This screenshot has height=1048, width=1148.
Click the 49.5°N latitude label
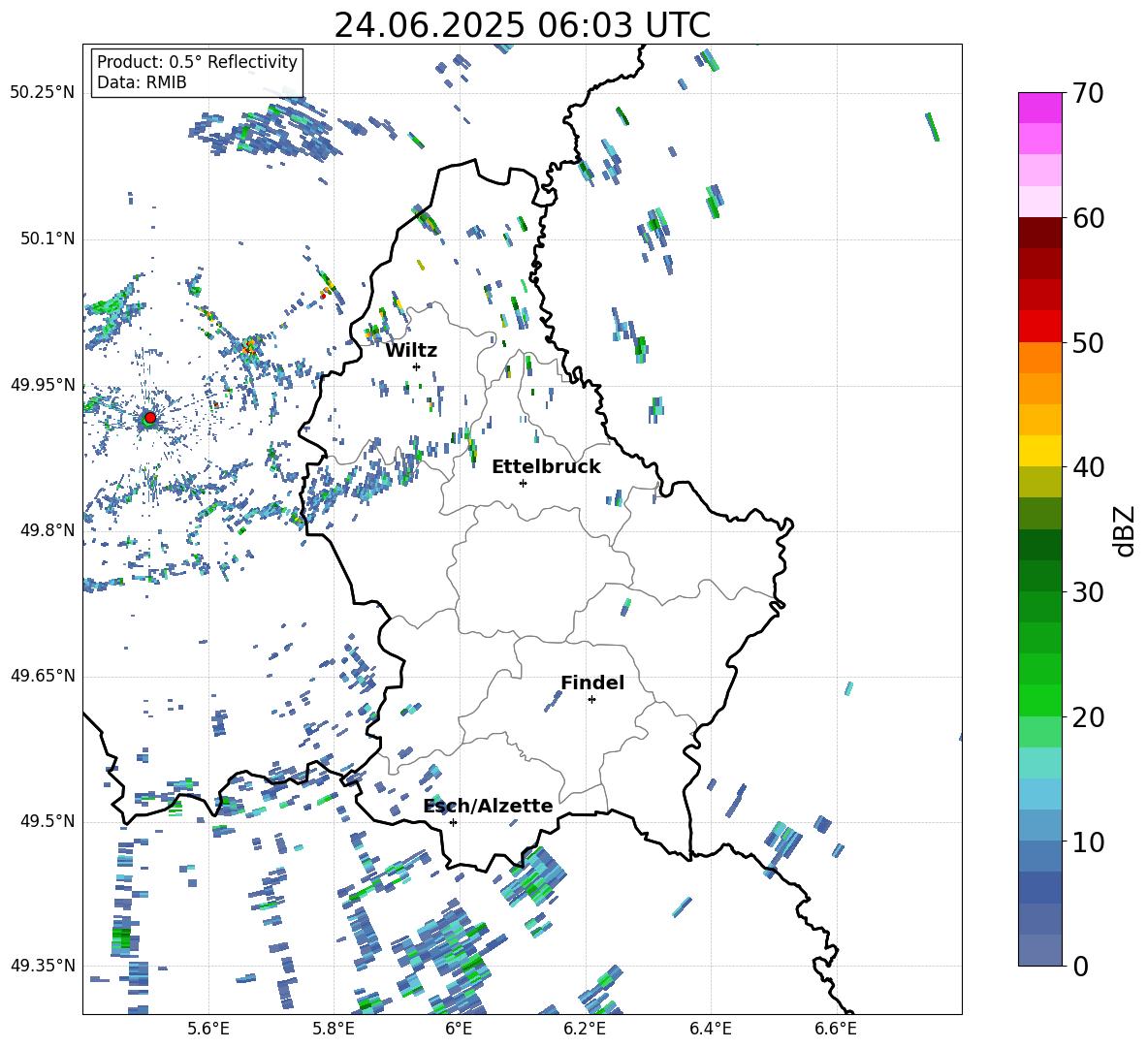tap(47, 822)
